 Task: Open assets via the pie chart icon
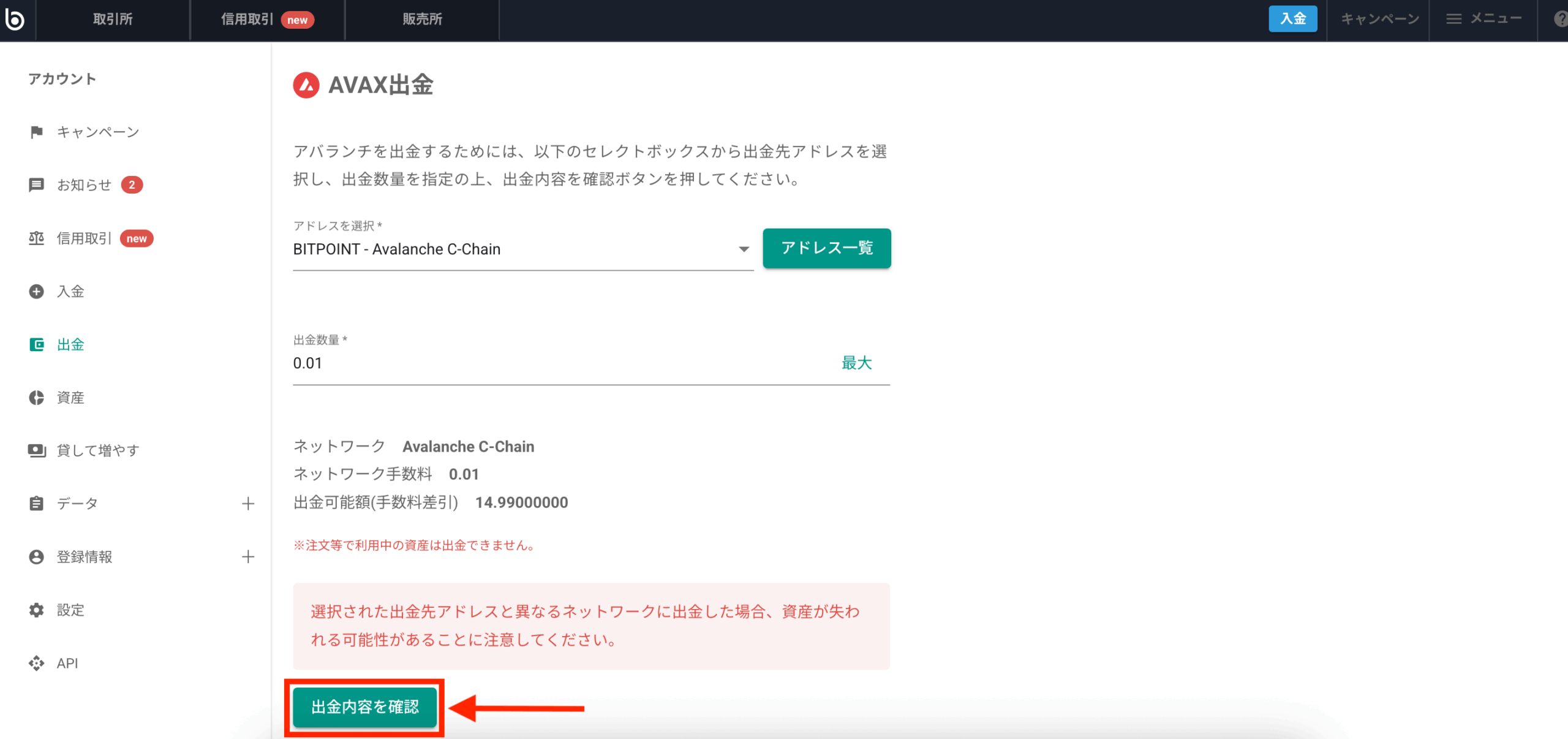(x=36, y=397)
